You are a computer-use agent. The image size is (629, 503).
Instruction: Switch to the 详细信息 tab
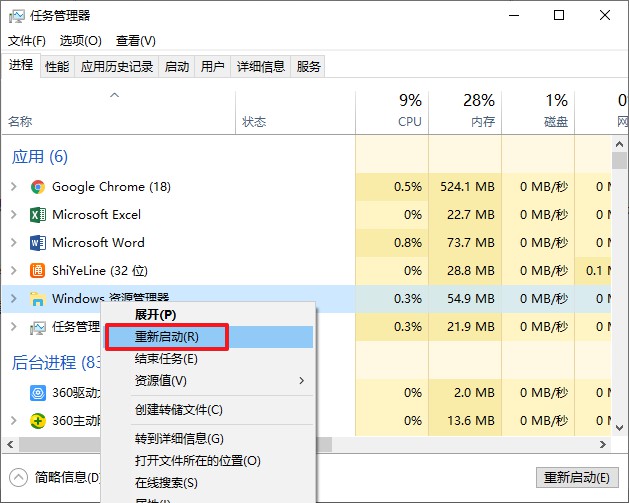261,67
